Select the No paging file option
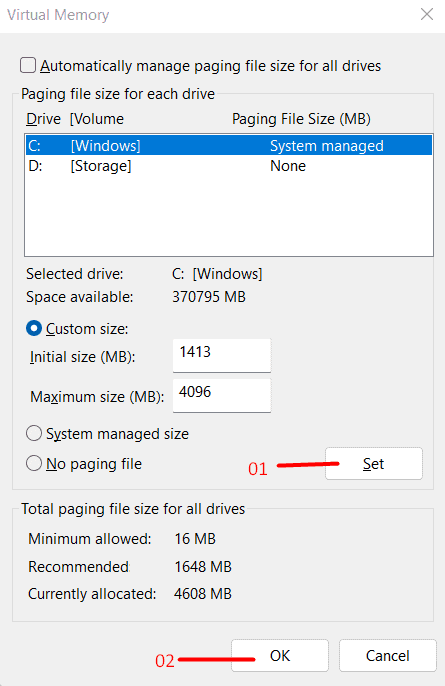Image resolution: width=445 pixels, height=686 pixels. point(34,463)
